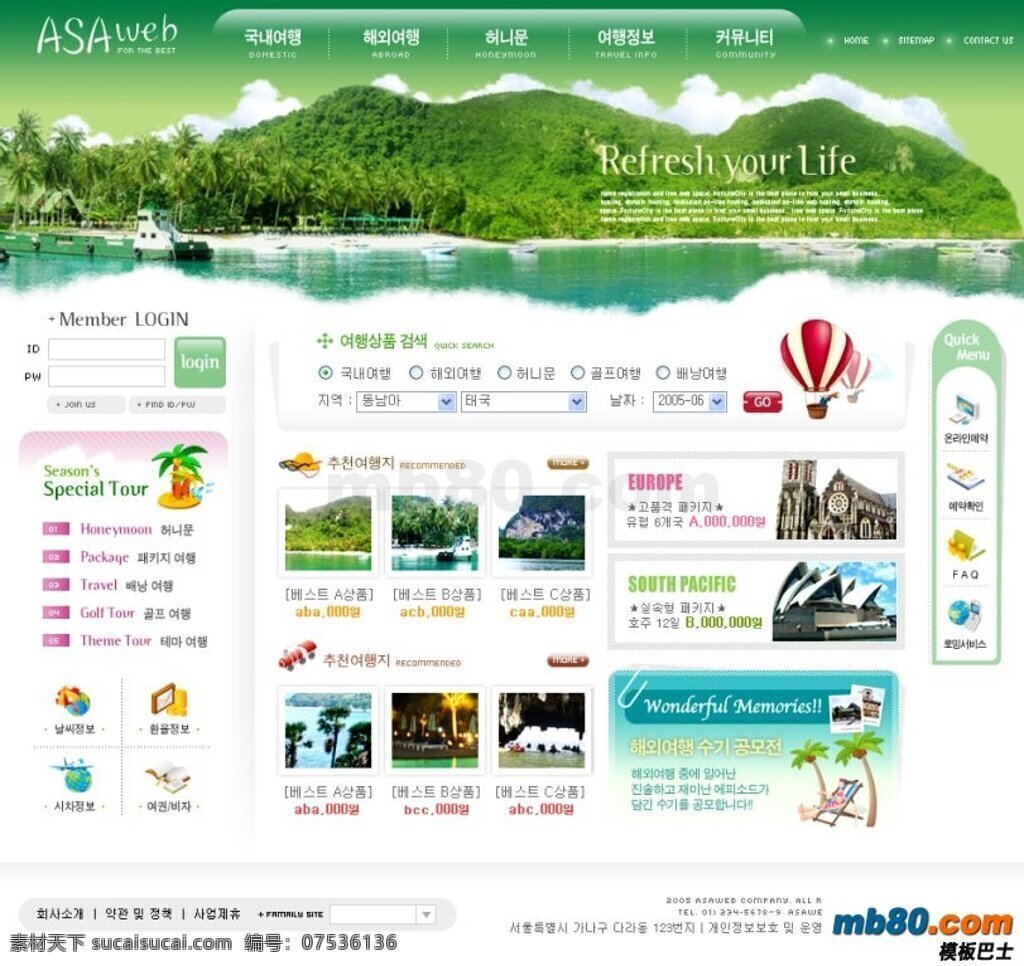The height and width of the screenshot is (966, 1024).
Task: Click the ASAweb logo
Action: (107, 35)
